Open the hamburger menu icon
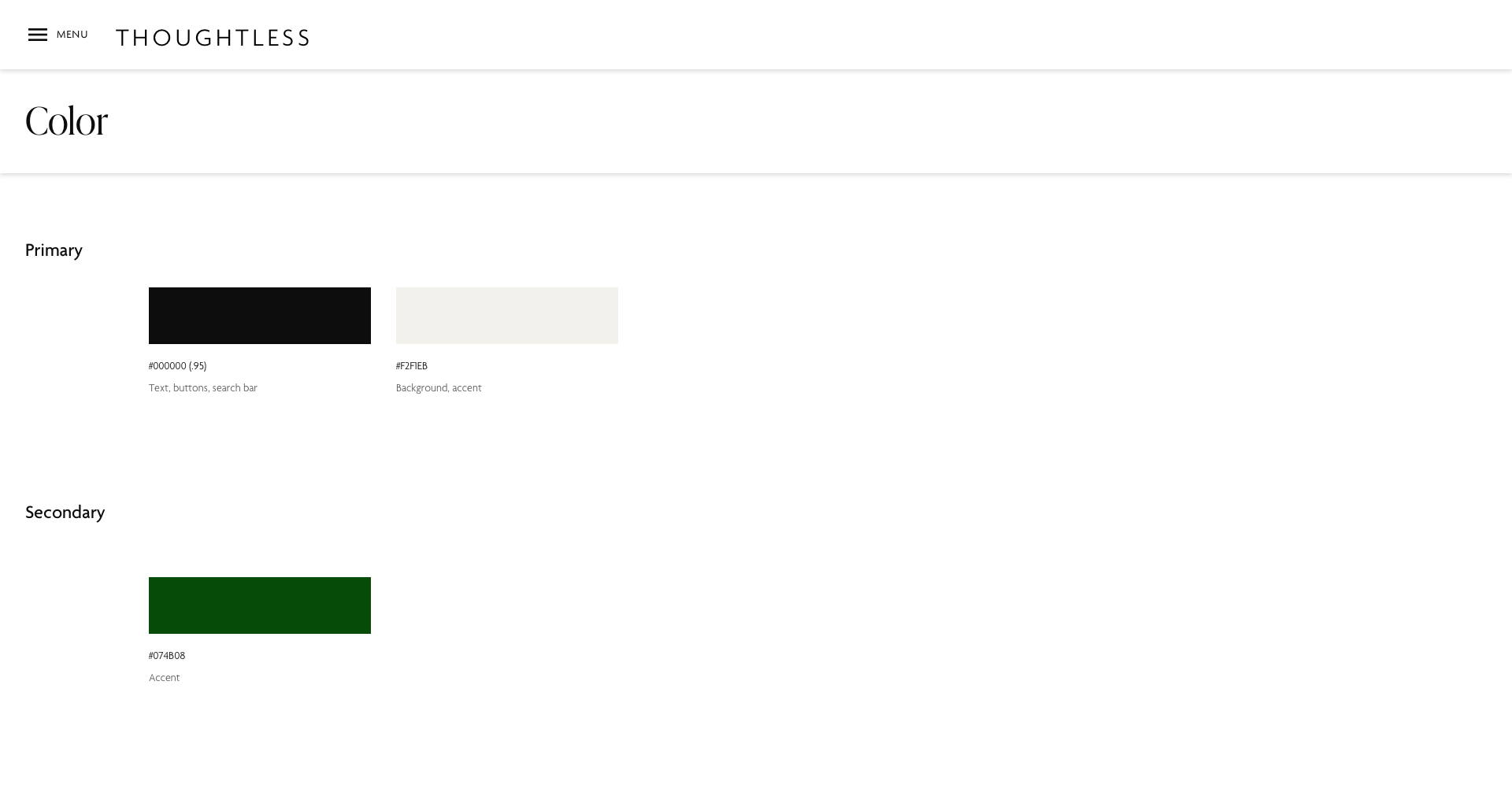Screen dimensions: 1512x785 38,35
